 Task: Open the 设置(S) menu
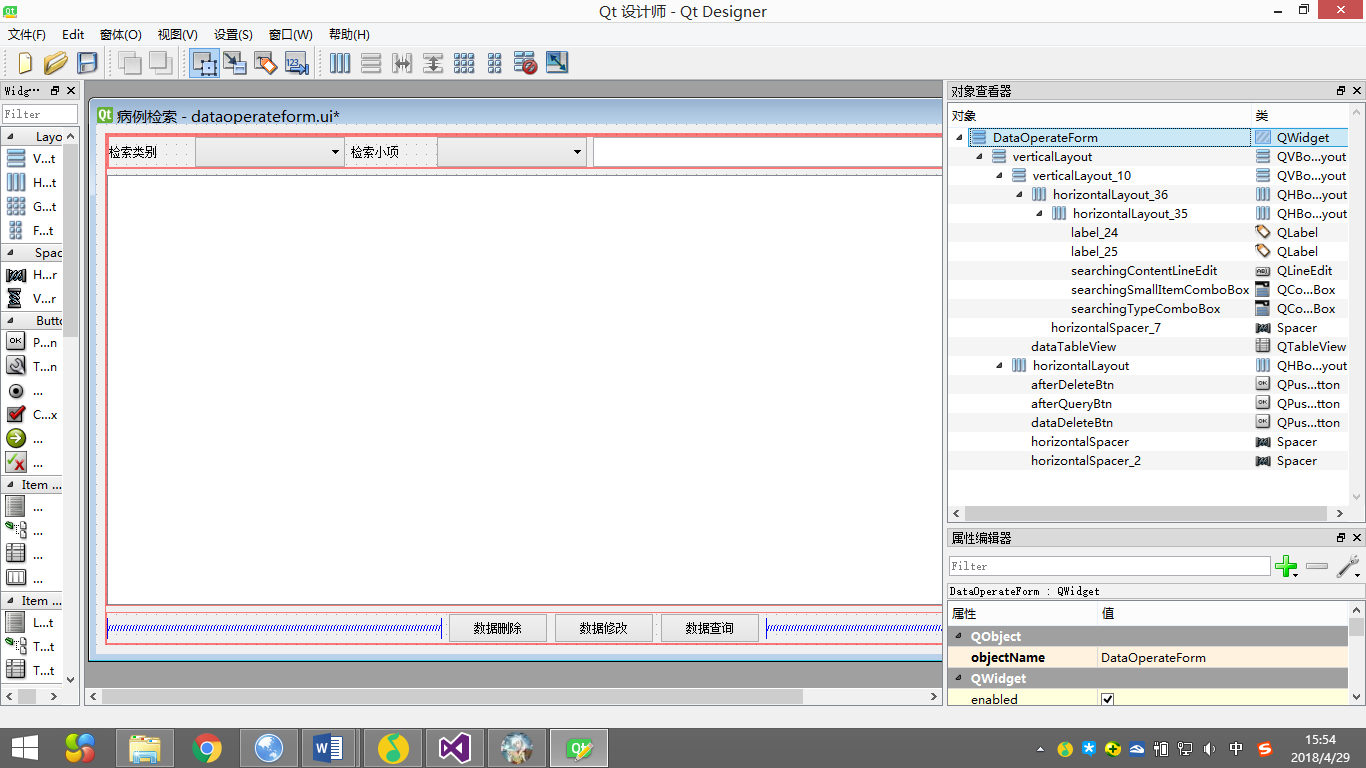233,34
